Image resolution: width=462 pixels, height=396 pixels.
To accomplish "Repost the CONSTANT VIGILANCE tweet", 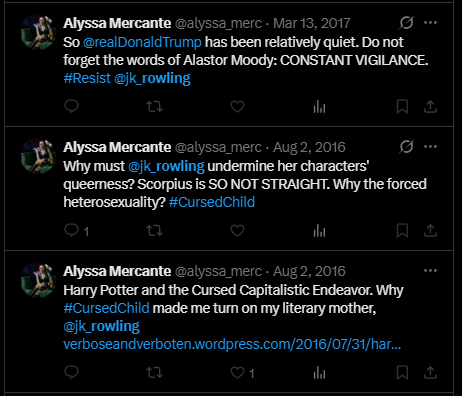I will click(x=154, y=106).
